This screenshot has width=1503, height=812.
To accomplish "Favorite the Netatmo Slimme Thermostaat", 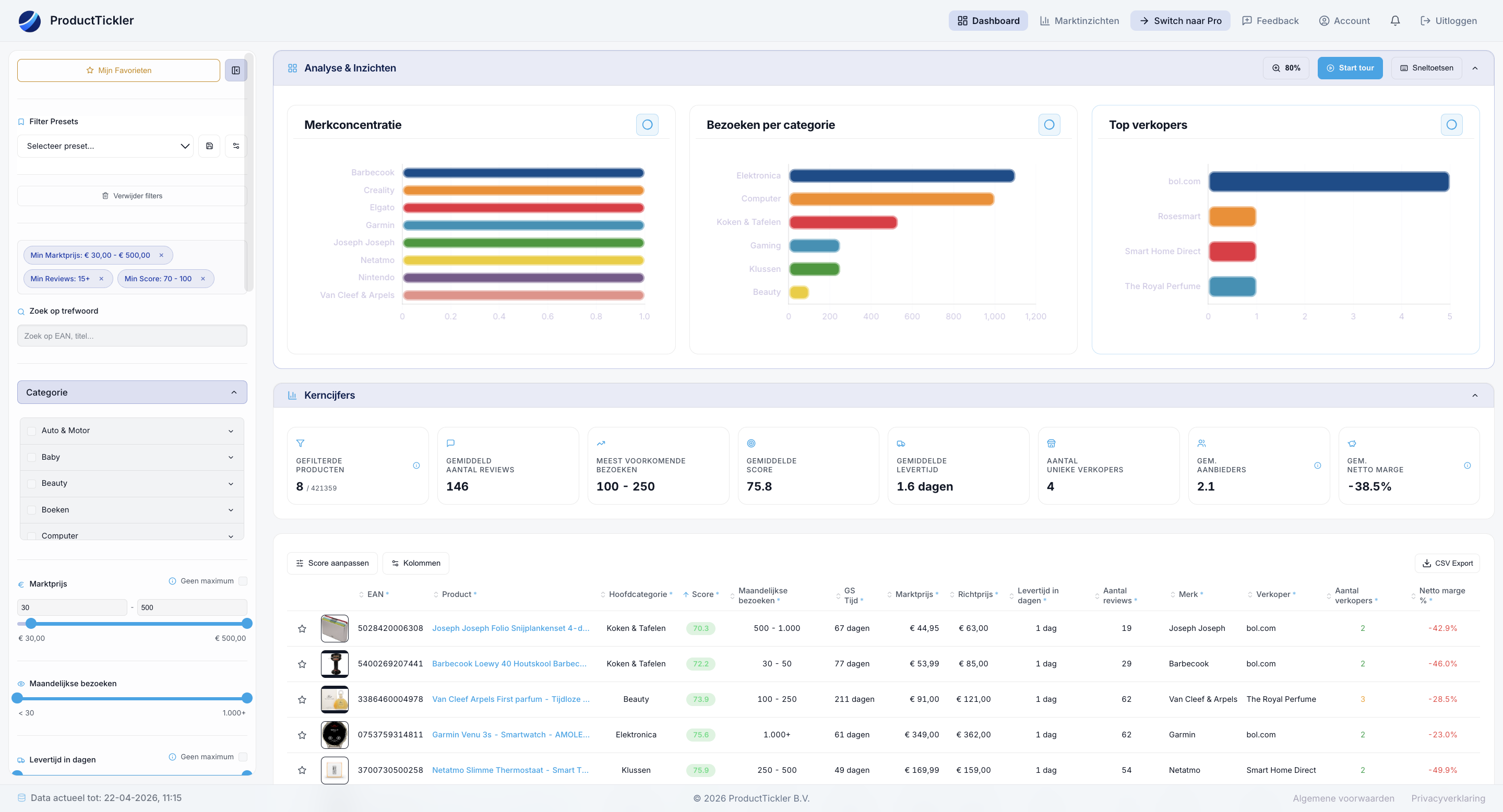I will (x=302, y=771).
